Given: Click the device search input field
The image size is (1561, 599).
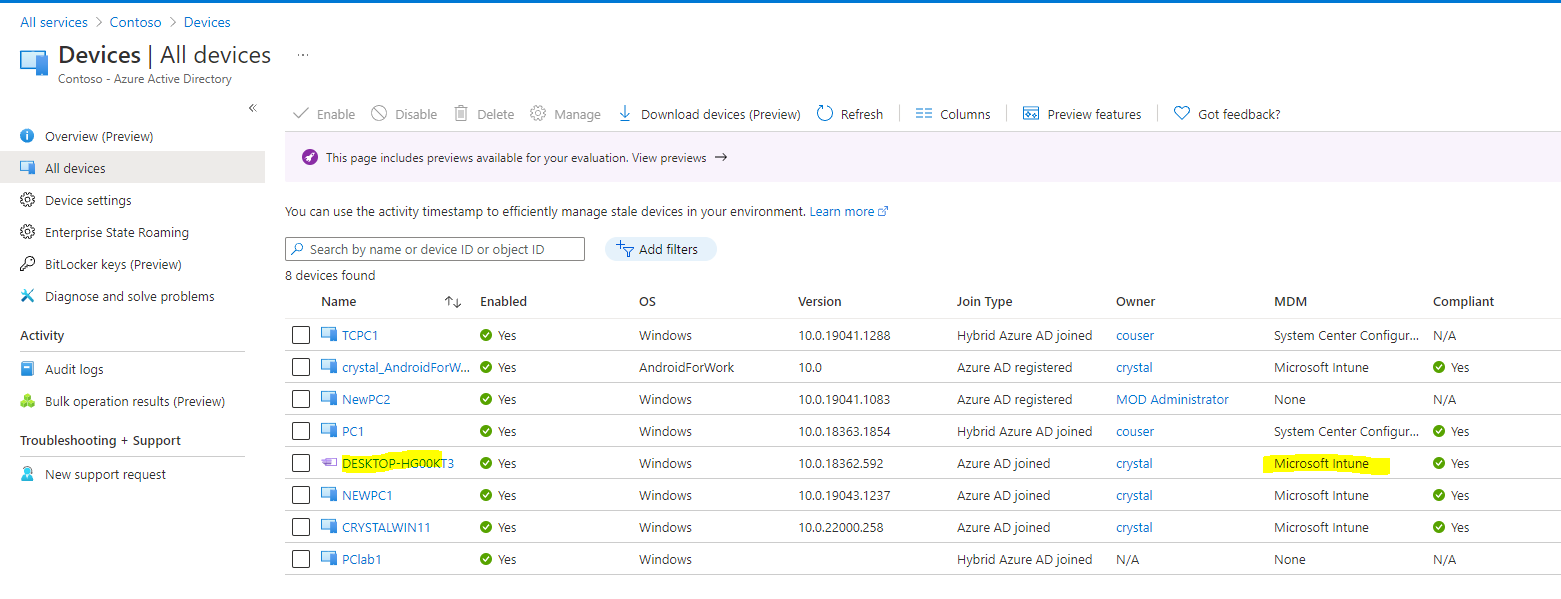Looking at the screenshot, I should point(435,248).
